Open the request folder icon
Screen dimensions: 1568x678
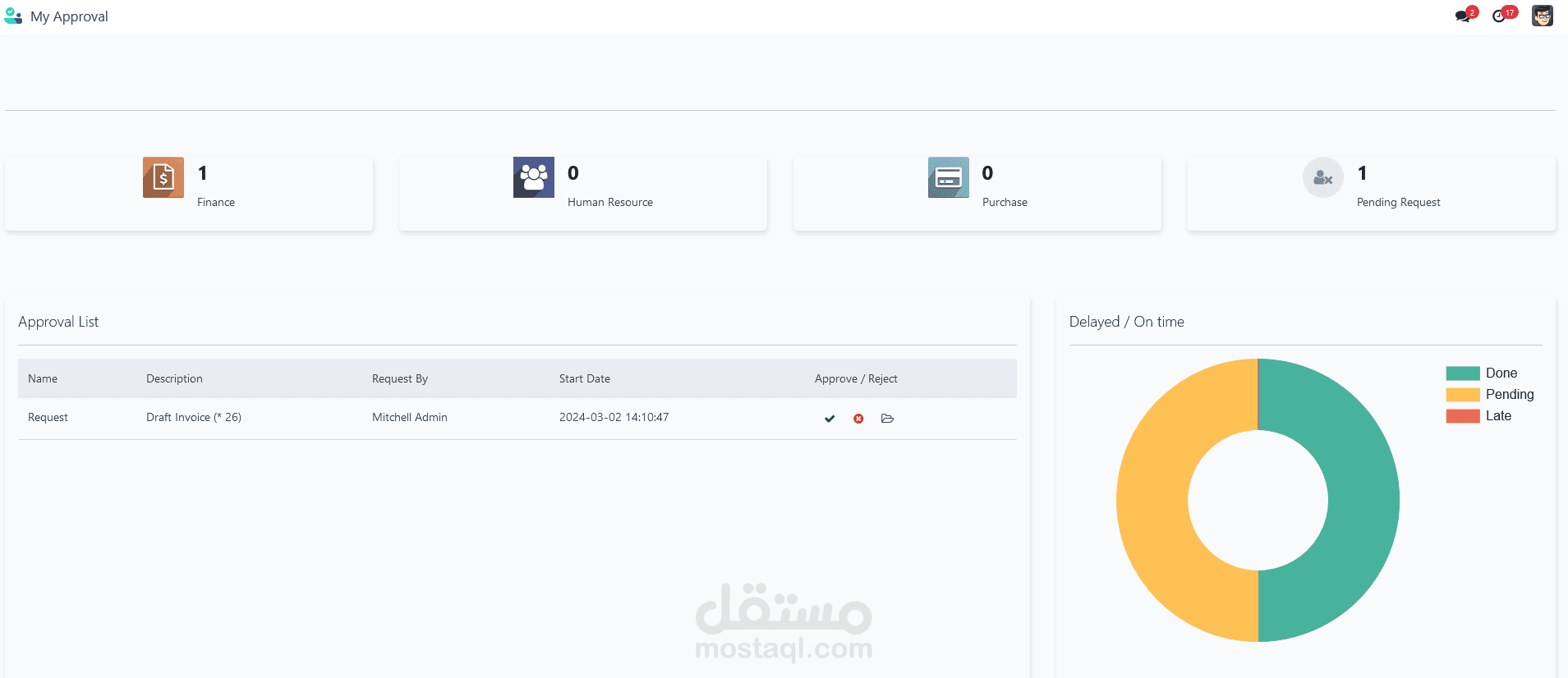point(887,419)
